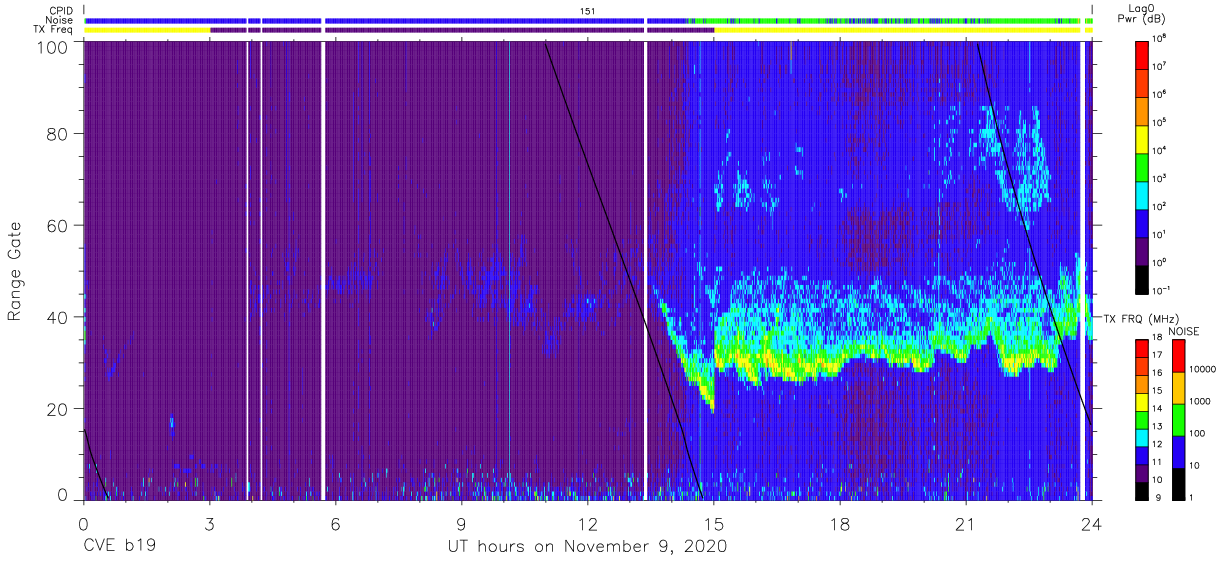Click the CVE b19 radar label
The height and width of the screenshot is (567, 1228).
[x=118, y=547]
